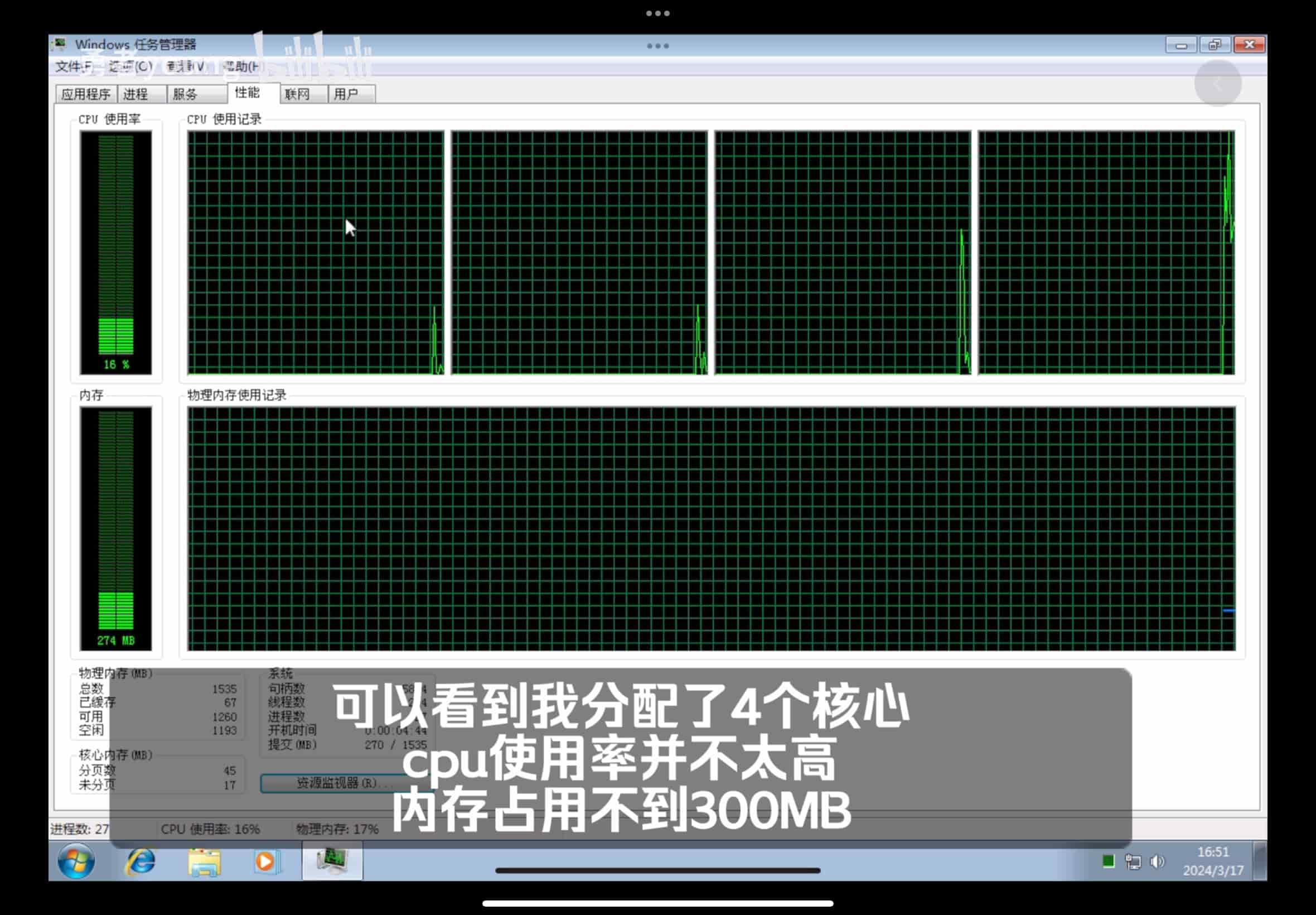Open the 文件(F) menu
1316x915 pixels.
point(74,66)
